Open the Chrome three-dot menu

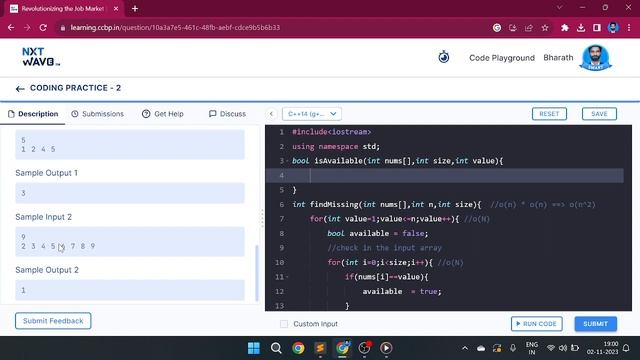tap(629, 28)
